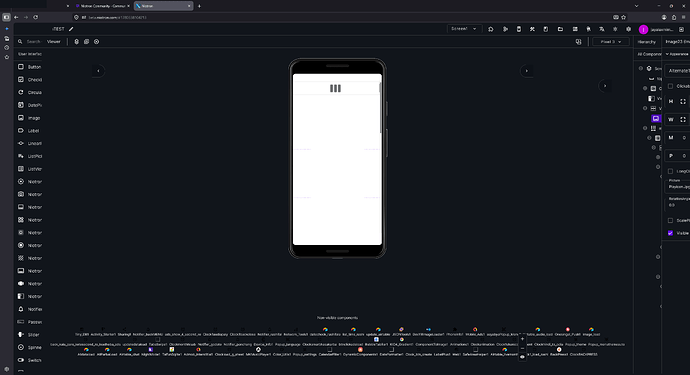Click the target circle icon beside Viewer

96,42
